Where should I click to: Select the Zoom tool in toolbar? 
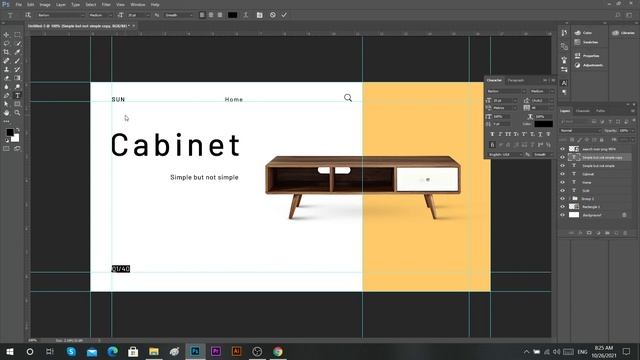[x=17, y=113]
